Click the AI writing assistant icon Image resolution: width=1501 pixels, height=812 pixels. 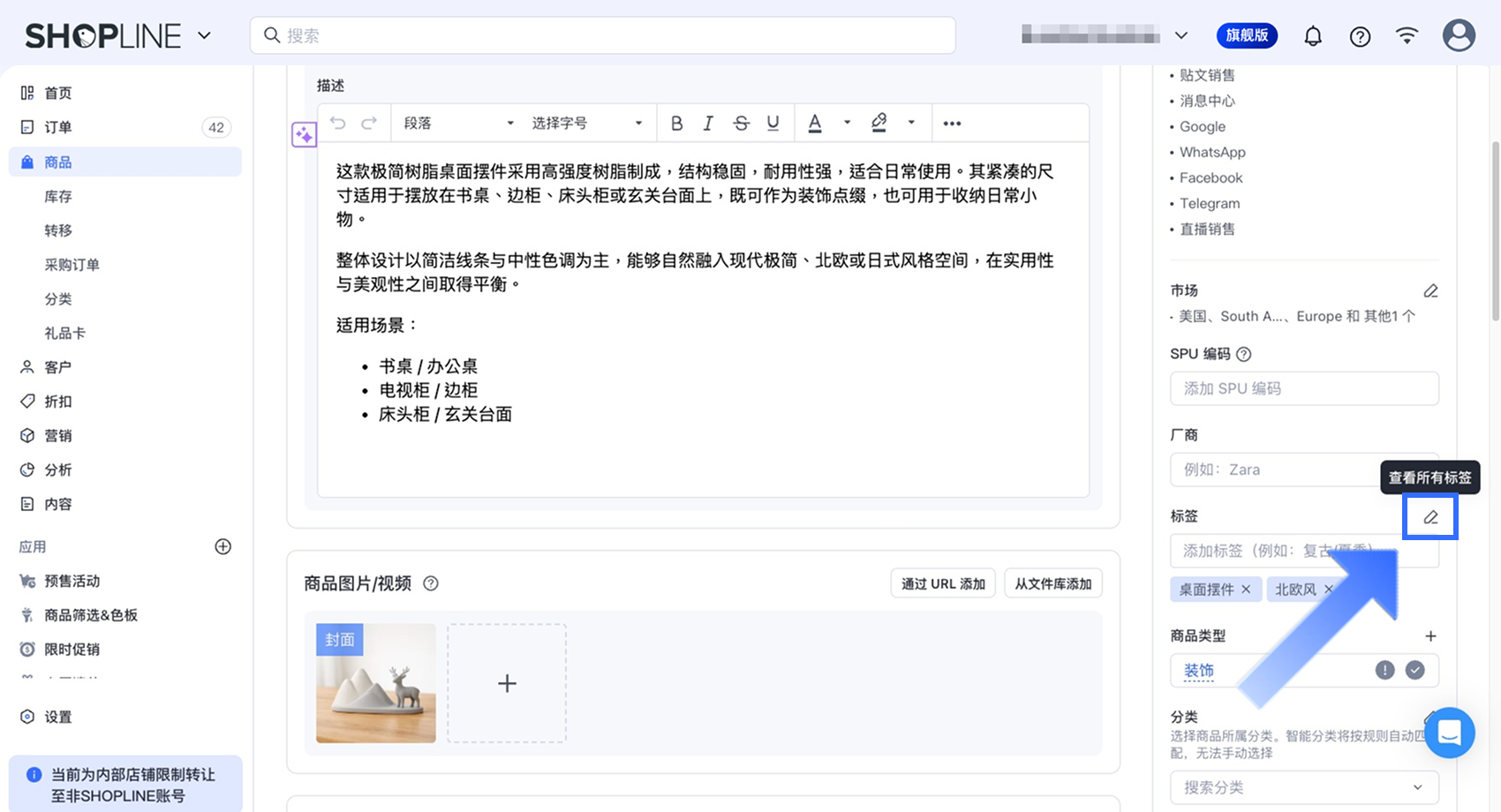point(304,134)
